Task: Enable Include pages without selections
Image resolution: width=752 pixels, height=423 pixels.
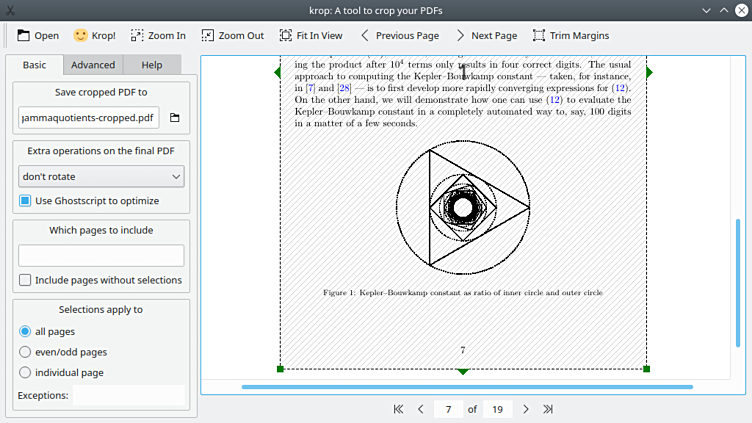Action: pos(26,280)
